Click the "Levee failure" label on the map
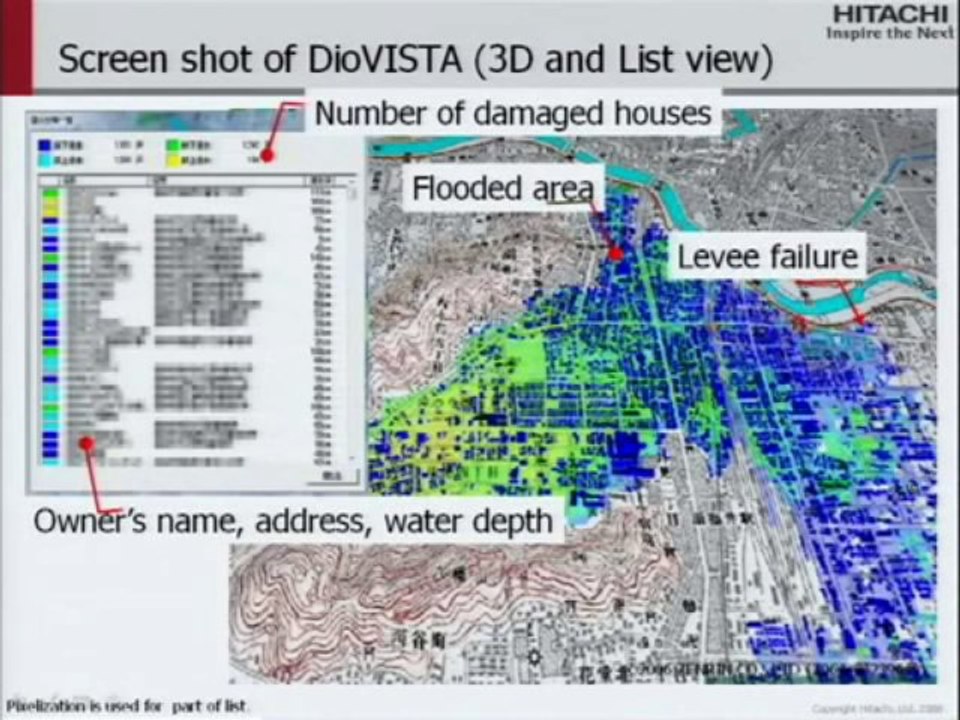The width and height of the screenshot is (960, 720). tap(767, 257)
